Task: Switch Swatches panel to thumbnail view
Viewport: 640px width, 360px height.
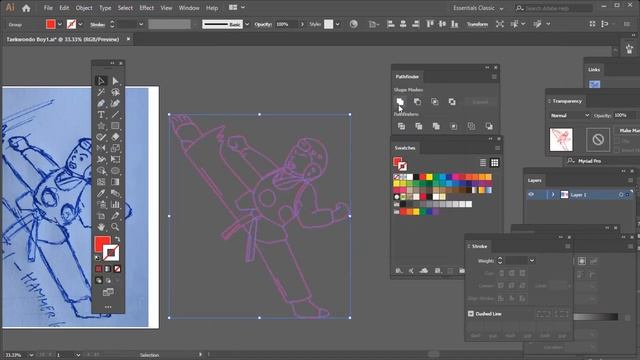Action: (x=494, y=162)
